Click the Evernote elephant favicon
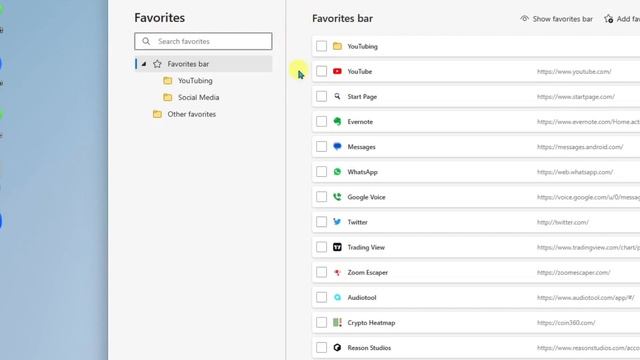Image resolution: width=640 pixels, height=360 pixels. click(x=337, y=122)
